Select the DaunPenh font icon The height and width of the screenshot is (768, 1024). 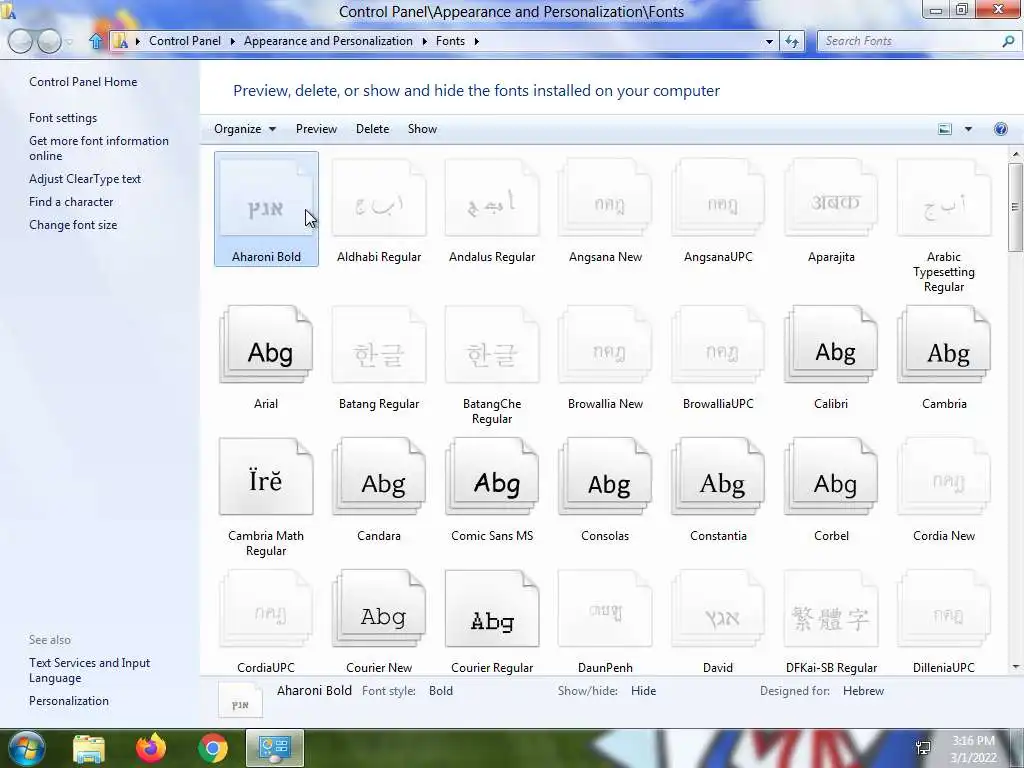[605, 609]
